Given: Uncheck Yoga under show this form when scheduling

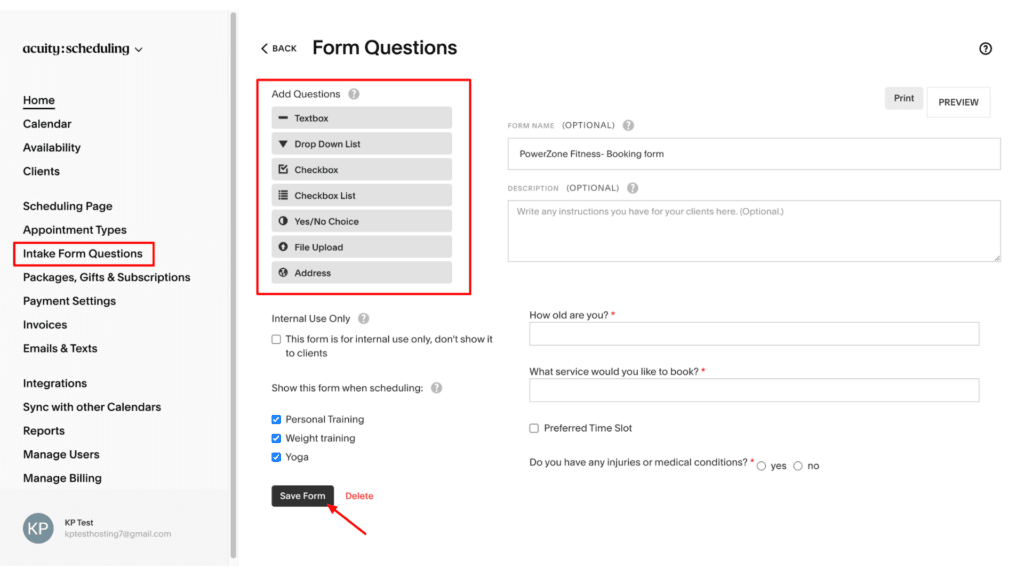Looking at the screenshot, I should pos(276,457).
